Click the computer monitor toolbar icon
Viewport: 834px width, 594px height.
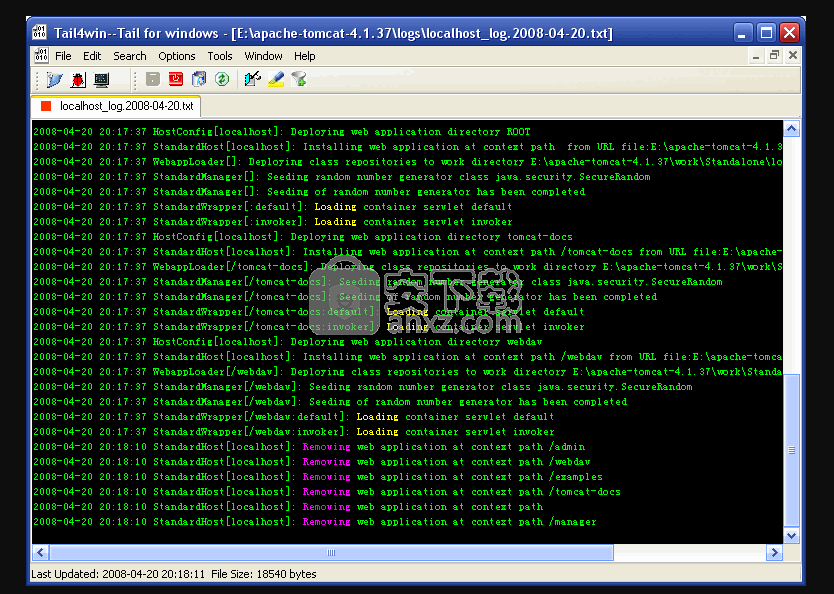pos(101,80)
